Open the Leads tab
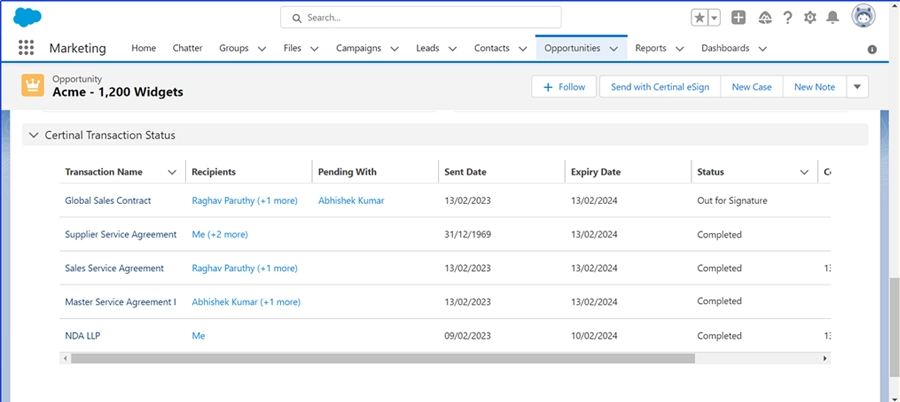900x402 pixels. tap(428, 48)
